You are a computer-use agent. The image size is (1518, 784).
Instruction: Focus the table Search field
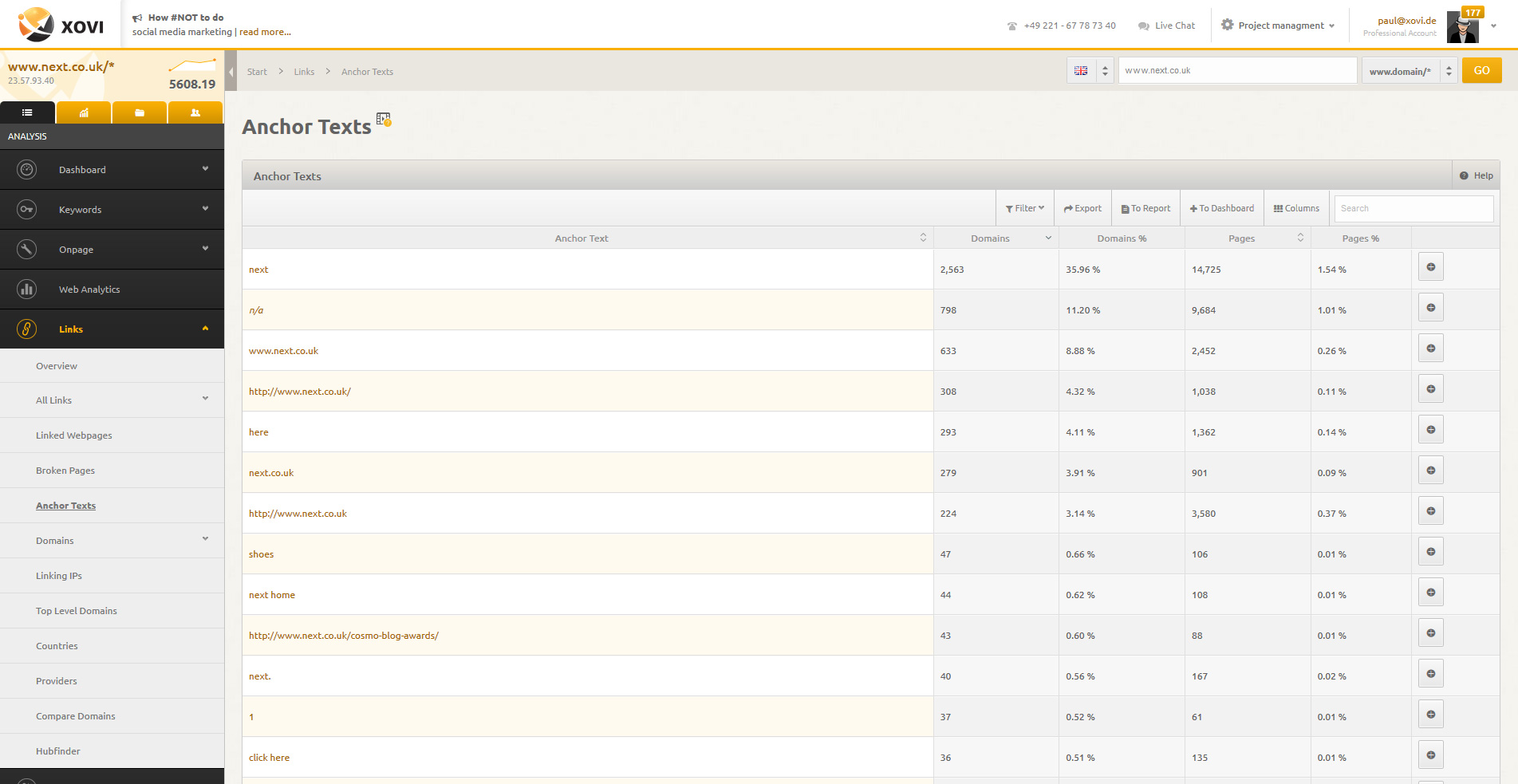(1414, 209)
